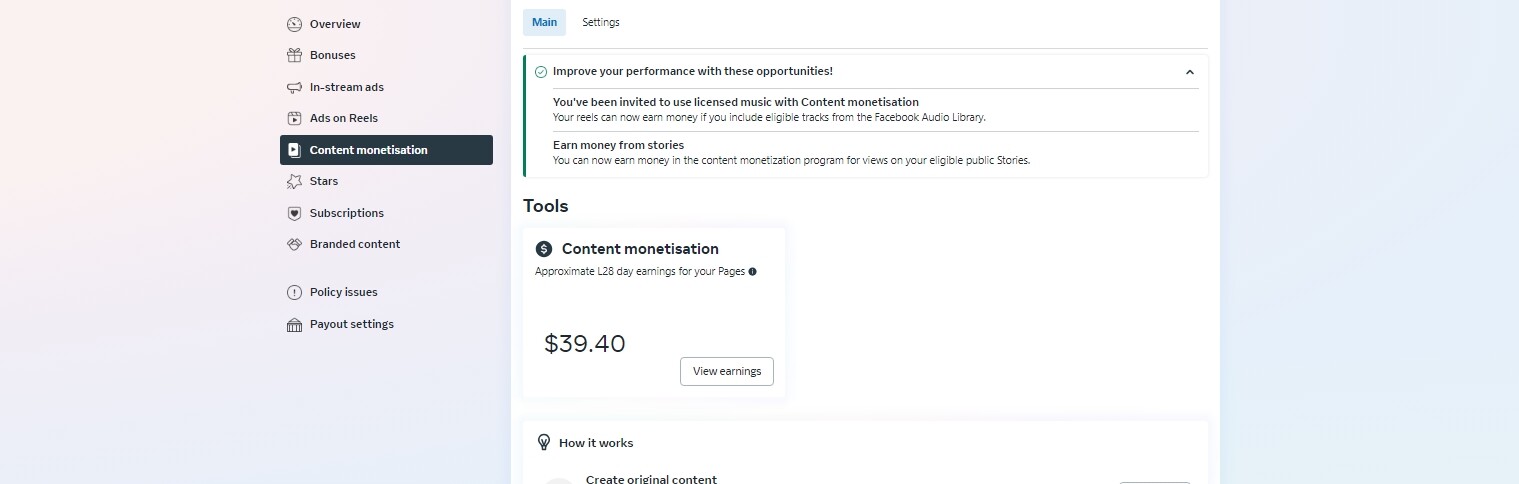Collapse the opportunities panel chevron

[1190, 72]
